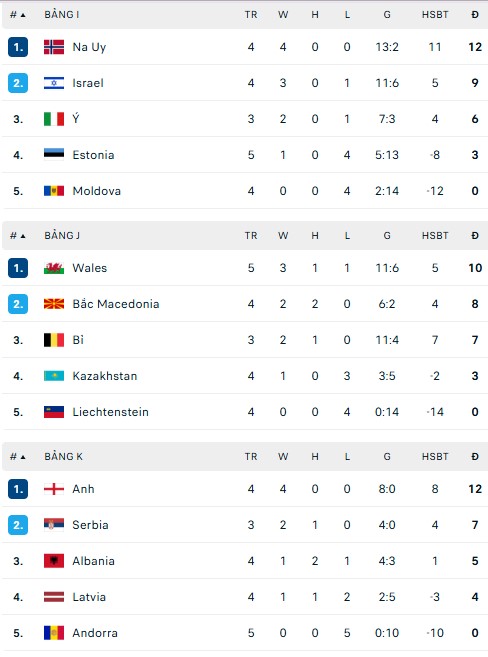Click the Liechtenstein flag icon
The height and width of the screenshot is (657, 488).
(x=54, y=412)
